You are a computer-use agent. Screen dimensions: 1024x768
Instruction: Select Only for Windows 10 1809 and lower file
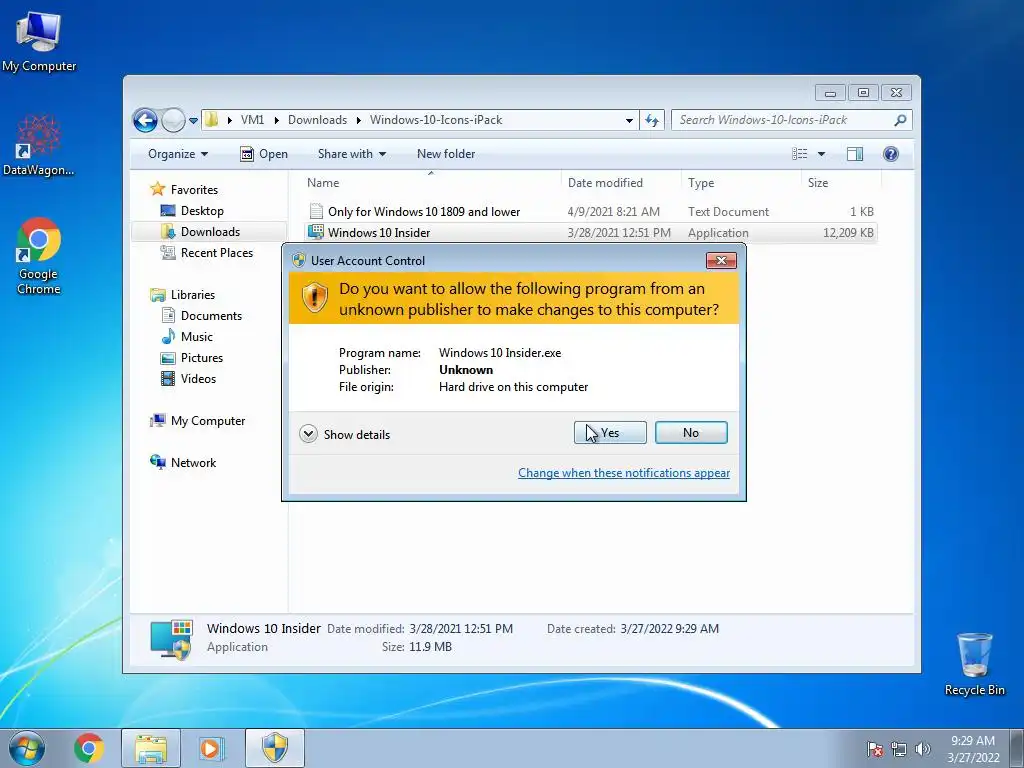tap(590, 212)
